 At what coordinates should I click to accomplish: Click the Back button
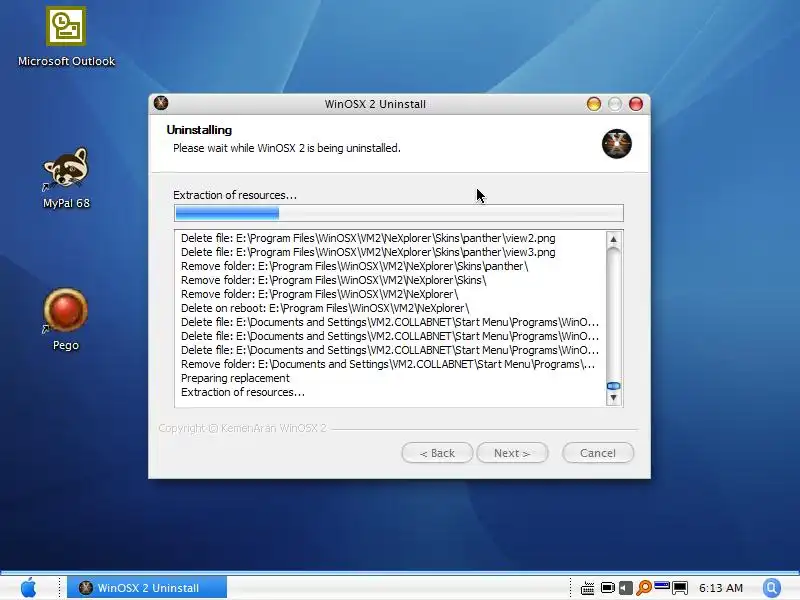[437, 453]
